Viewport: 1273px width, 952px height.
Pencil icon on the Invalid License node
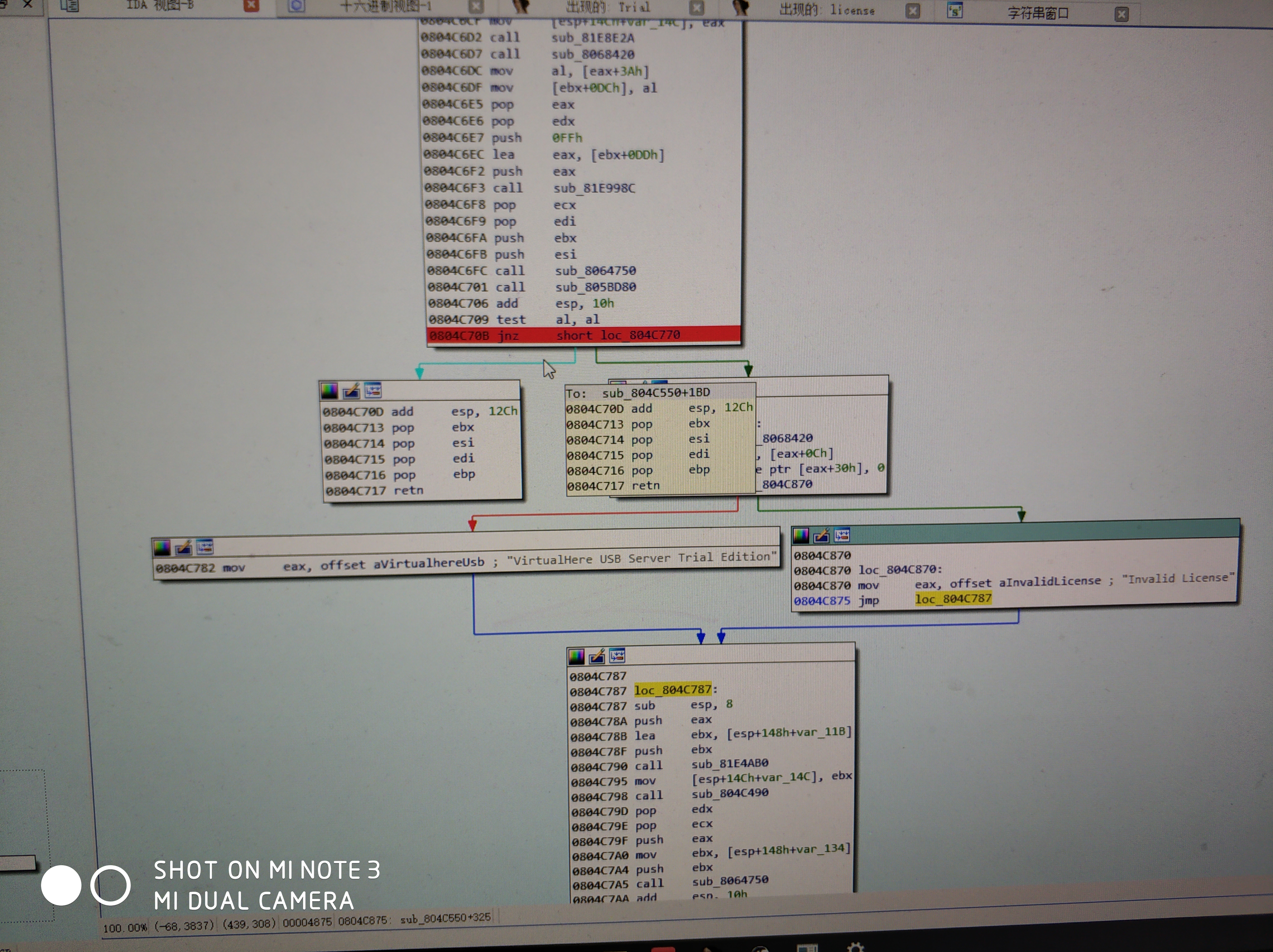pyautogui.click(x=822, y=536)
